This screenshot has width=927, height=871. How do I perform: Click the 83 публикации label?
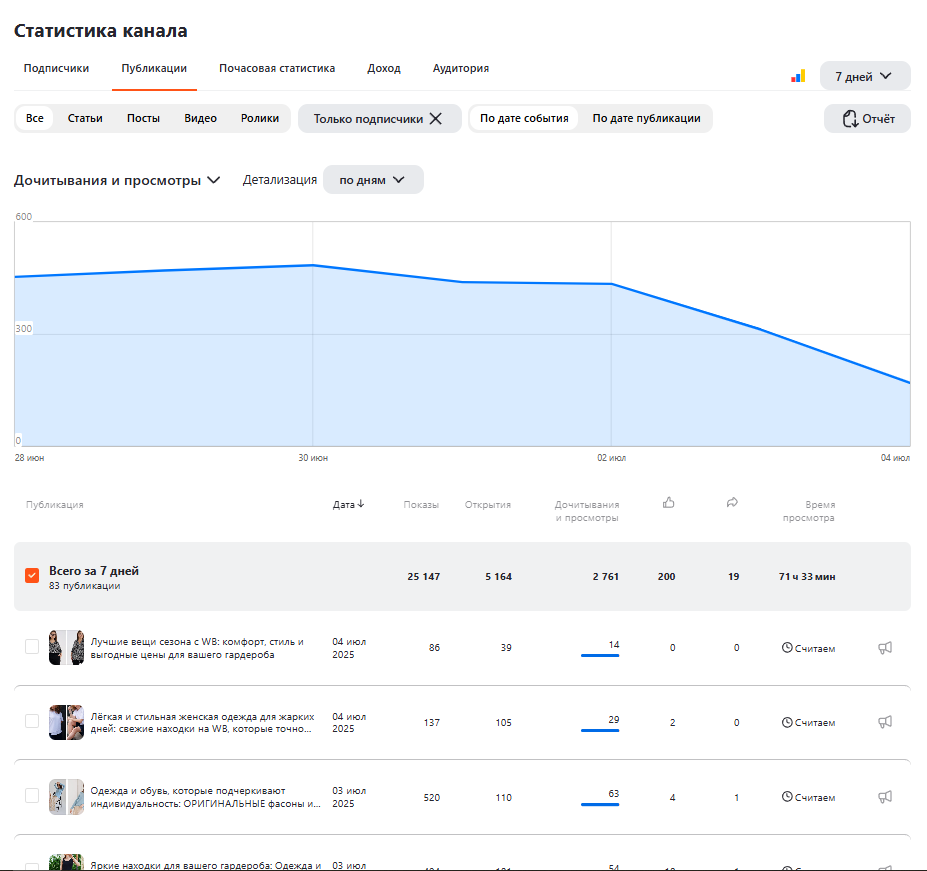(85, 586)
